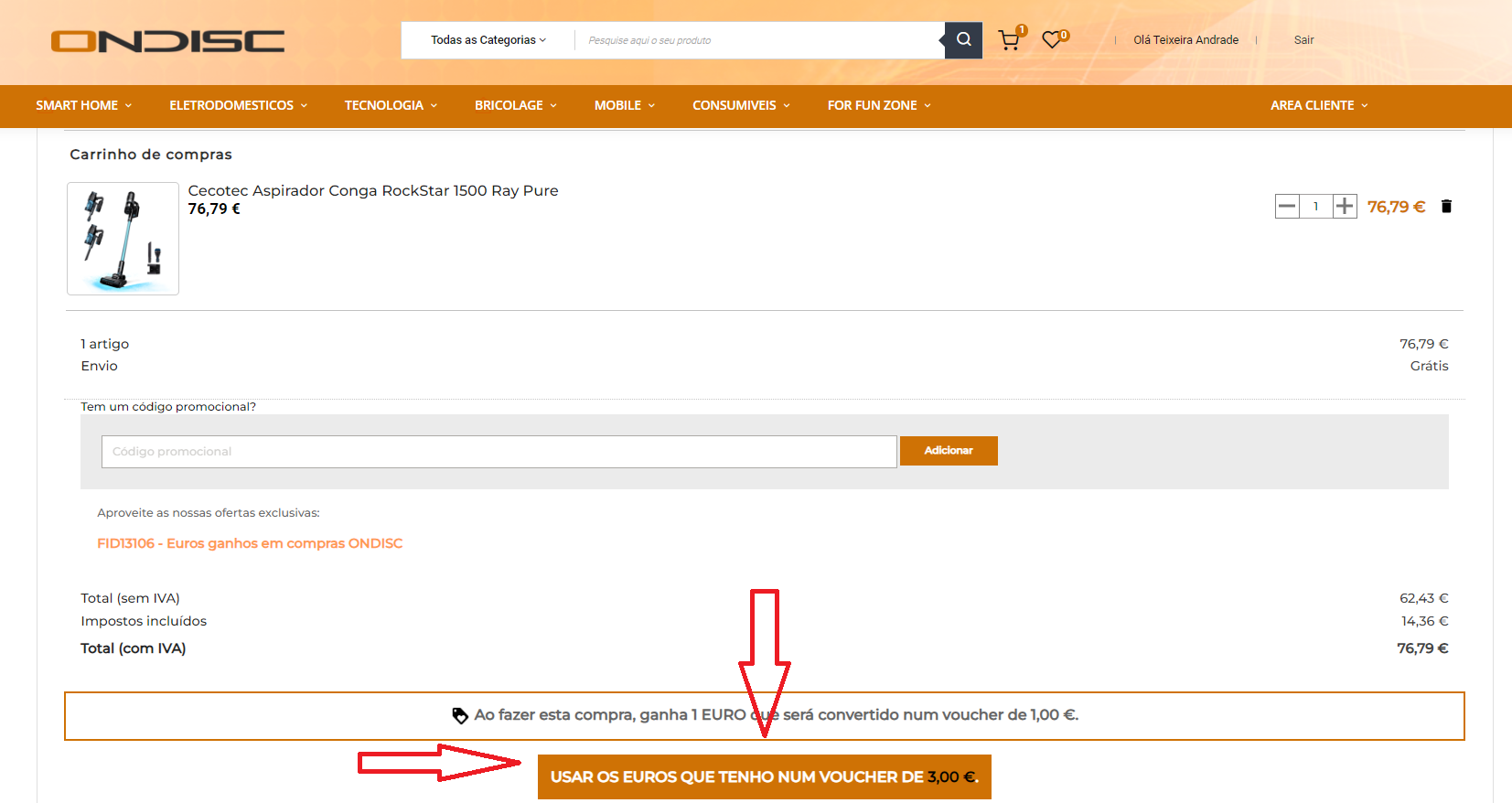Image resolution: width=1512 pixels, height=803 pixels.
Task: Expand the TECNOLOGIA menu
Action: (391, 105)
